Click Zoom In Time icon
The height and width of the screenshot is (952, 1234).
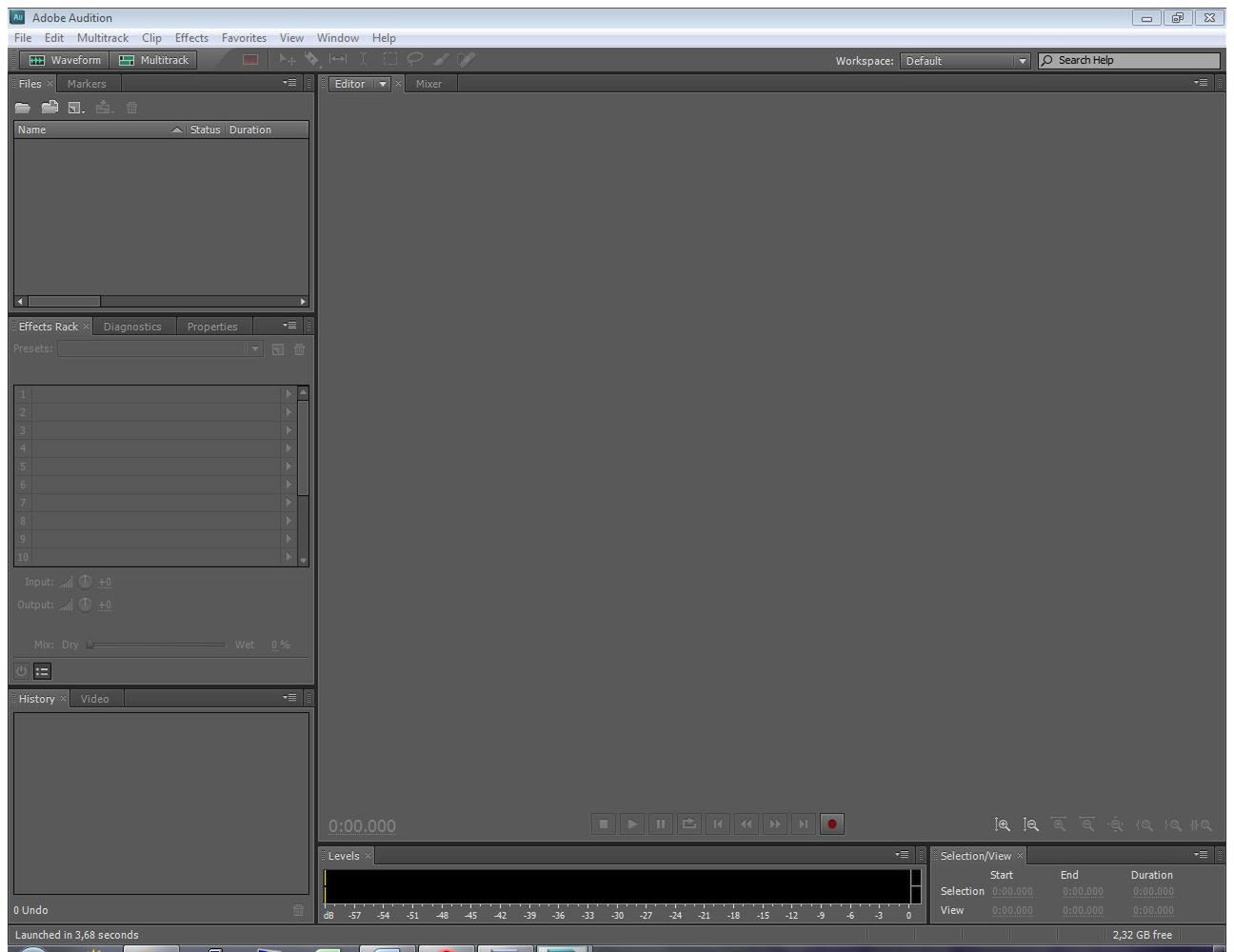(1059, 825)
